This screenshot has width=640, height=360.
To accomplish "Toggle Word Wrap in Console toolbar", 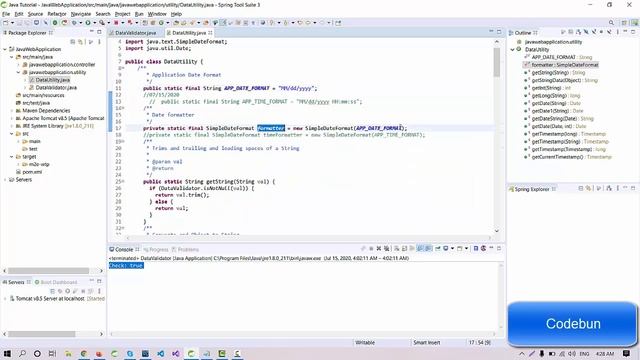I will 412,249.
